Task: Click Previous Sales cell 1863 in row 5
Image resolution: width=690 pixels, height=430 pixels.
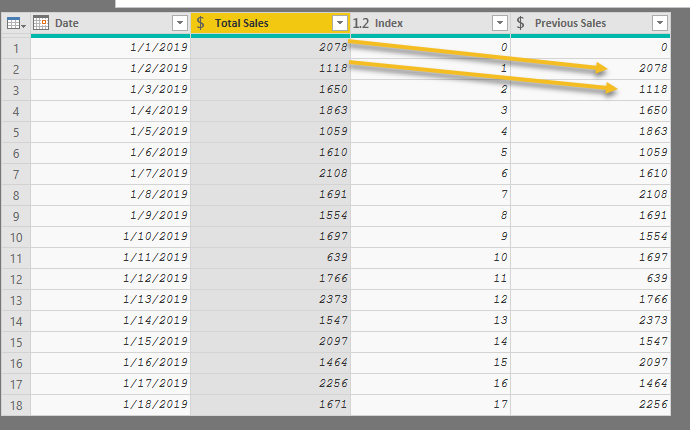Action: (591, 132)
